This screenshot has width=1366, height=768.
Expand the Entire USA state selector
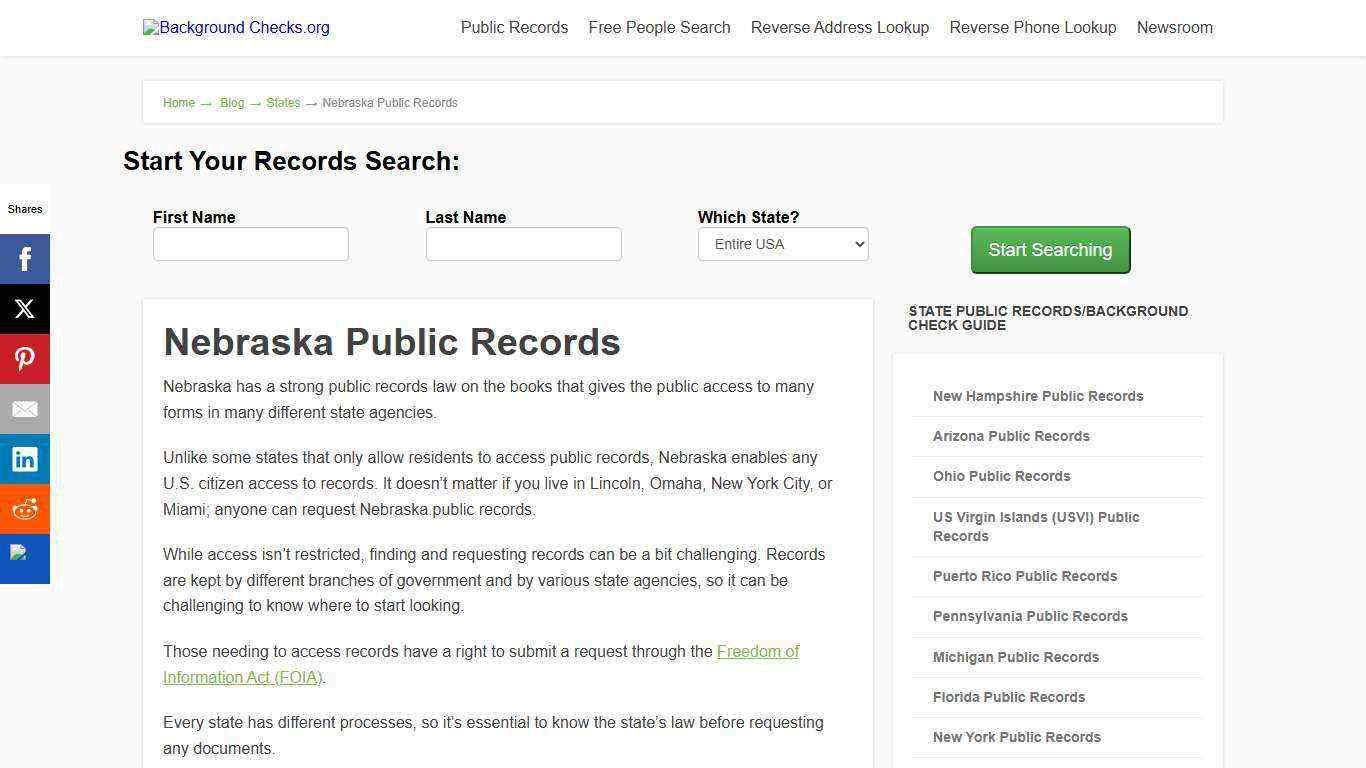[783, 243]
